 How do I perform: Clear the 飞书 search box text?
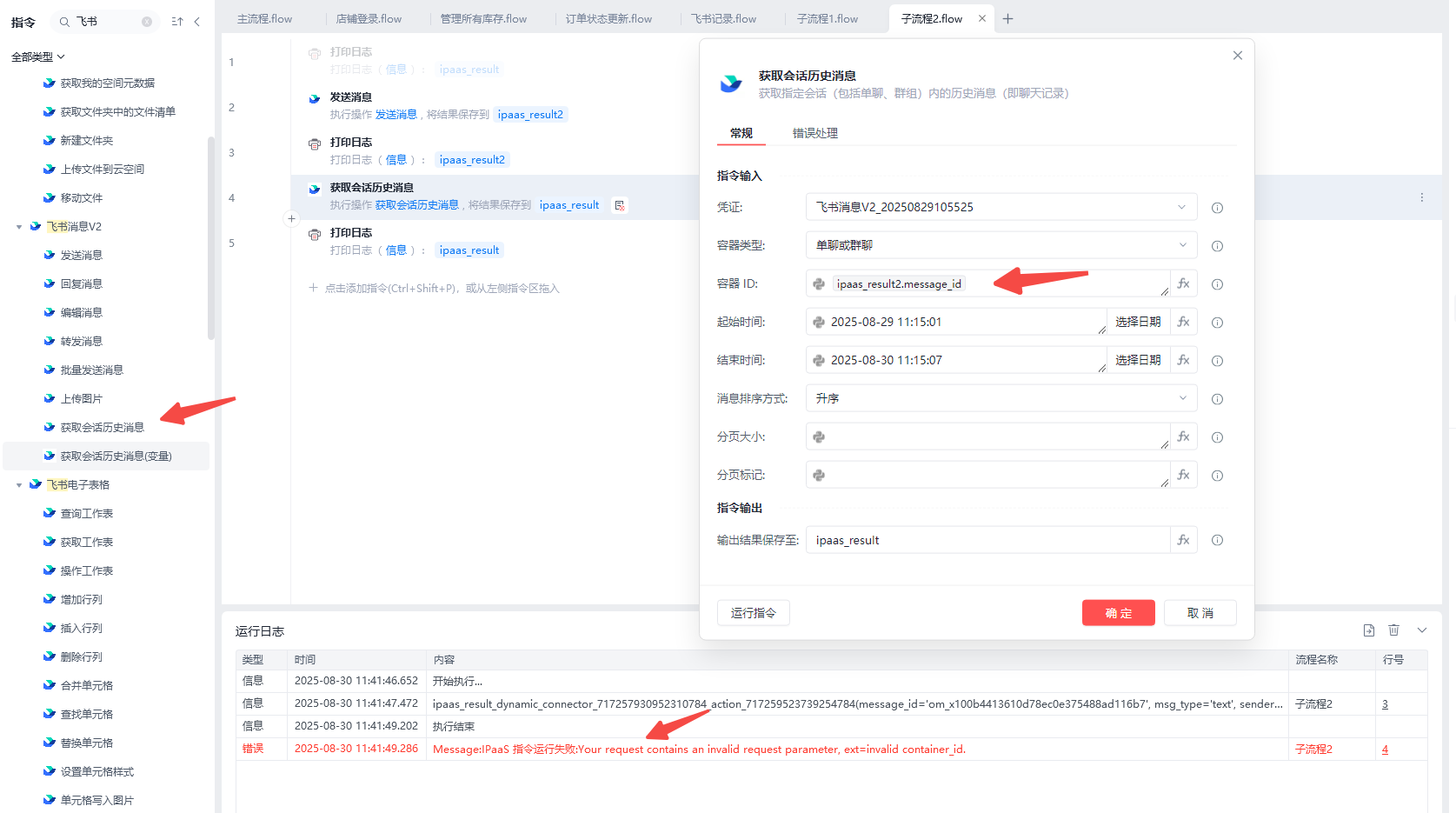tap(147, 22)
